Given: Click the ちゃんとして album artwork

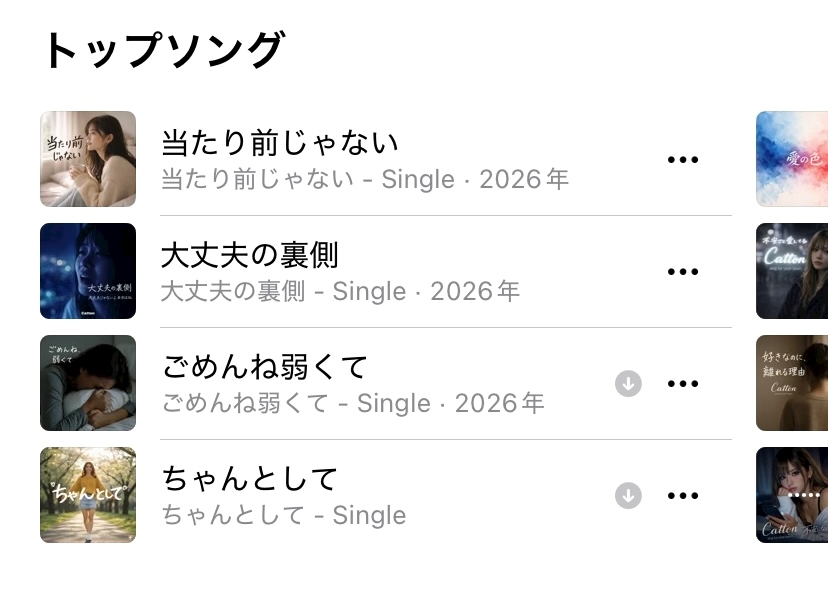Looking at the screenshot, I should click(88, 495).
